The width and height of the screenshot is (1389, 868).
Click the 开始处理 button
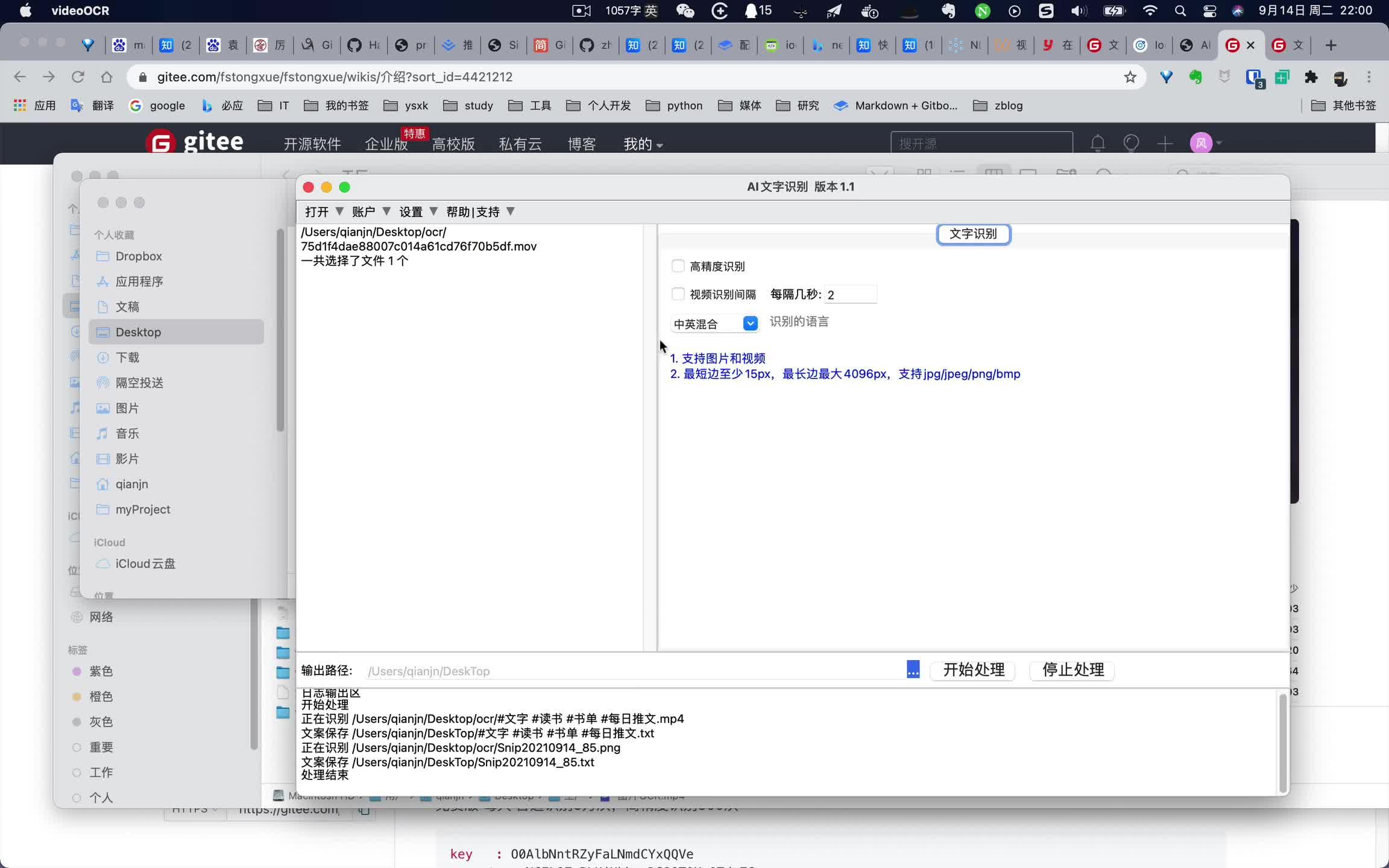pyautogui.click(x=973, y=670)
